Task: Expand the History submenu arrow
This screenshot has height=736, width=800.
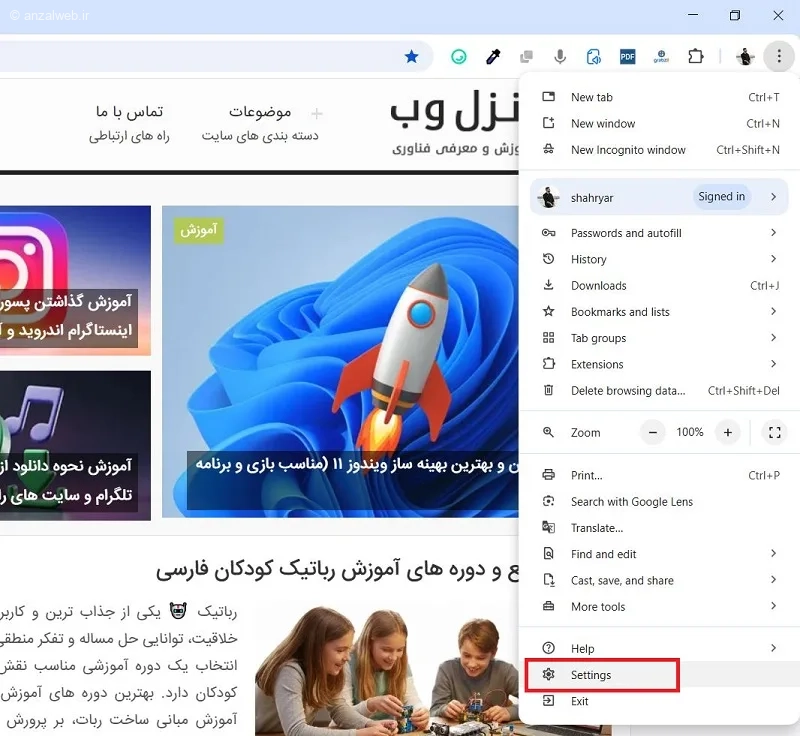Action: pos(773,259)
